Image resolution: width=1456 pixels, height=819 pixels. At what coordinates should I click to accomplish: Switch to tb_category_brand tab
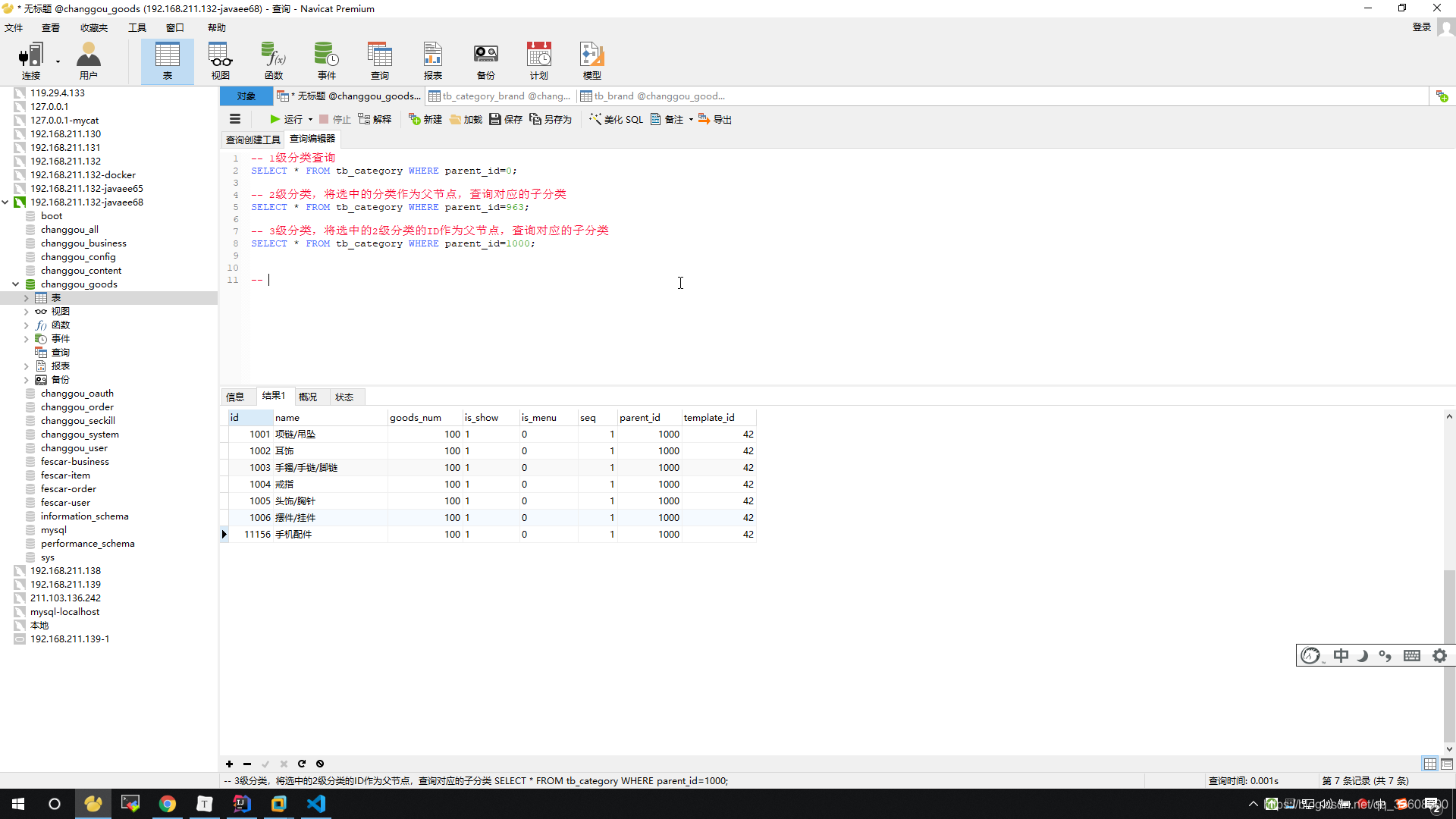pos(500,96)
